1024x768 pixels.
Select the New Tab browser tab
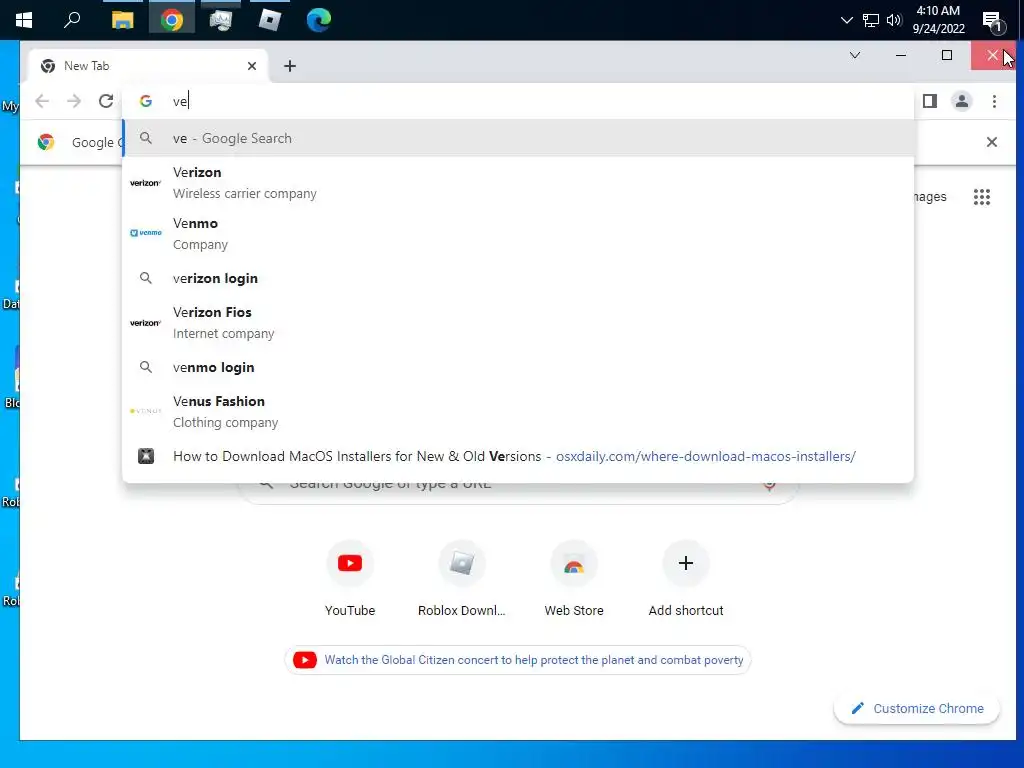click(x=149, y=66)
